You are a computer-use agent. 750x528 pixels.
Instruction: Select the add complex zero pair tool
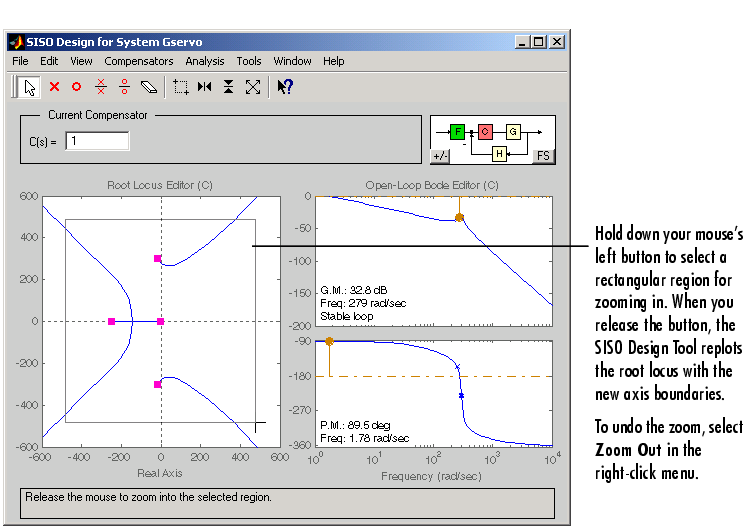click(x=124, y=87)
